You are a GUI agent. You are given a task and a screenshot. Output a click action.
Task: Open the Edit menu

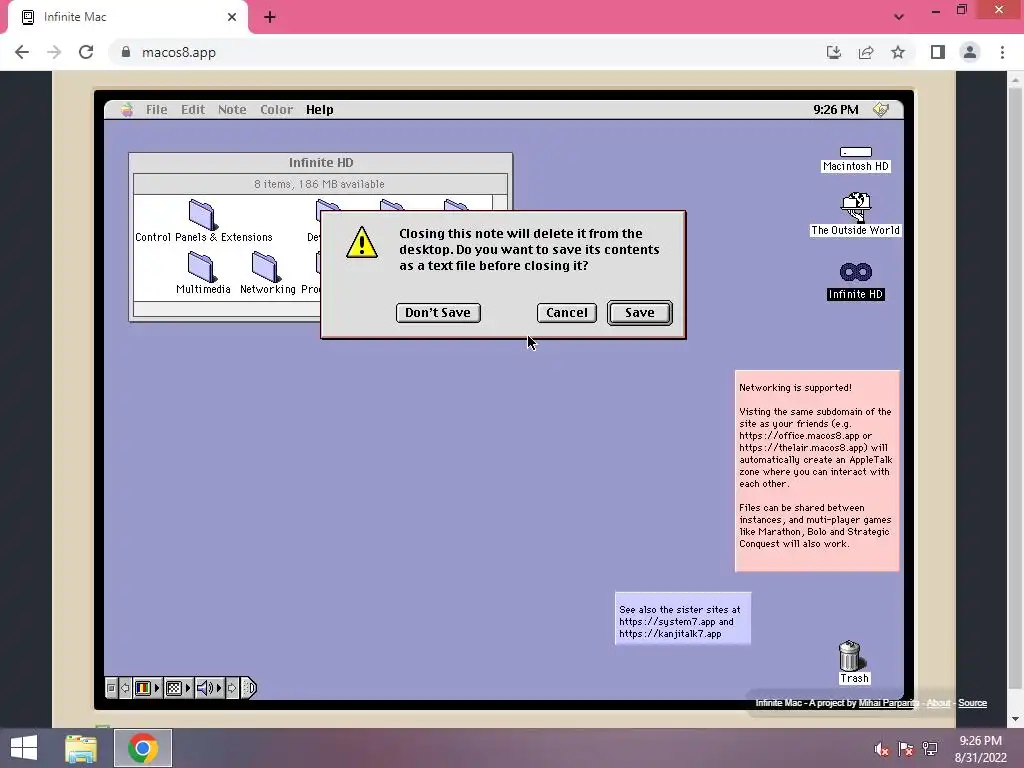193,110
